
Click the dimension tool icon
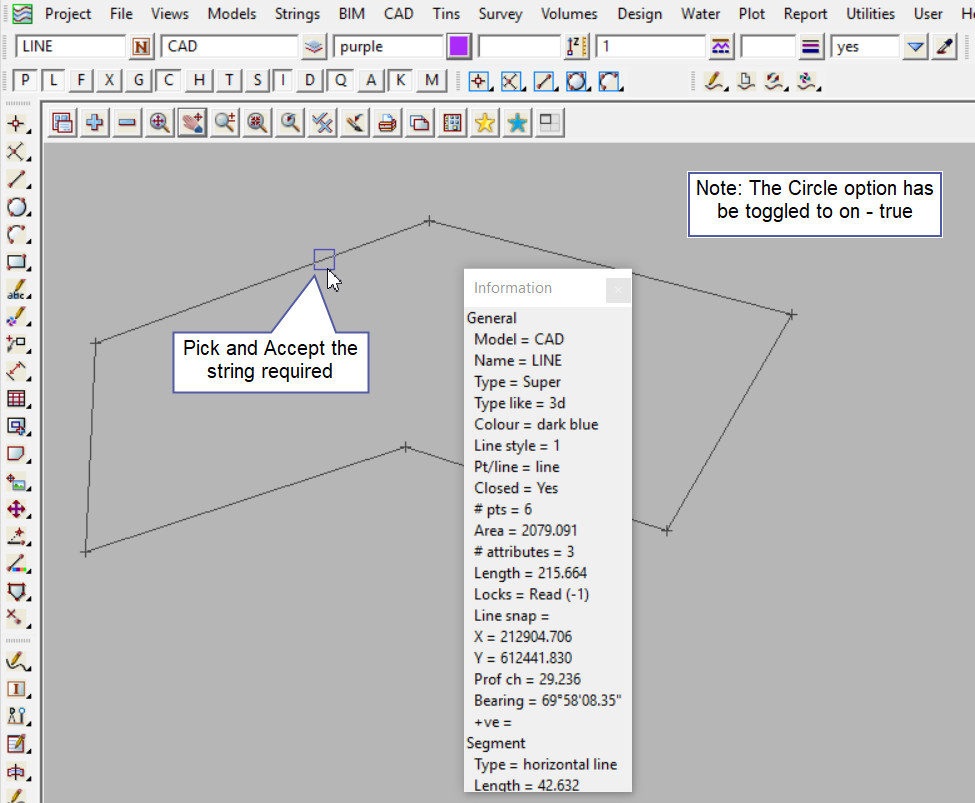tap(16, 372)
